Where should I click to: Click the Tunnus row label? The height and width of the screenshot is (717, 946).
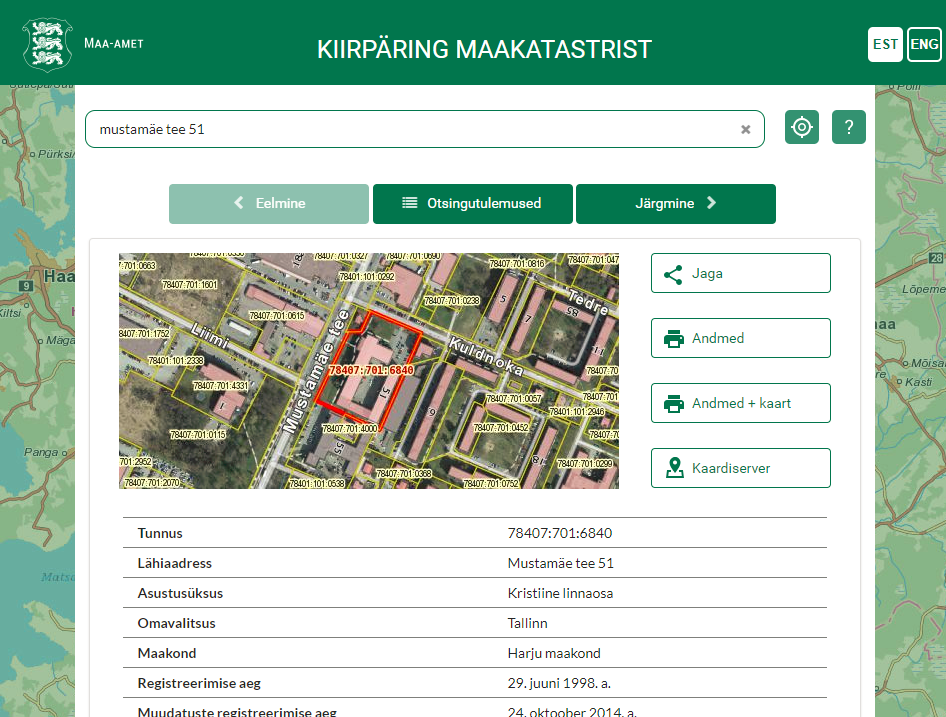pyautogui.click(x=160, y=533)
